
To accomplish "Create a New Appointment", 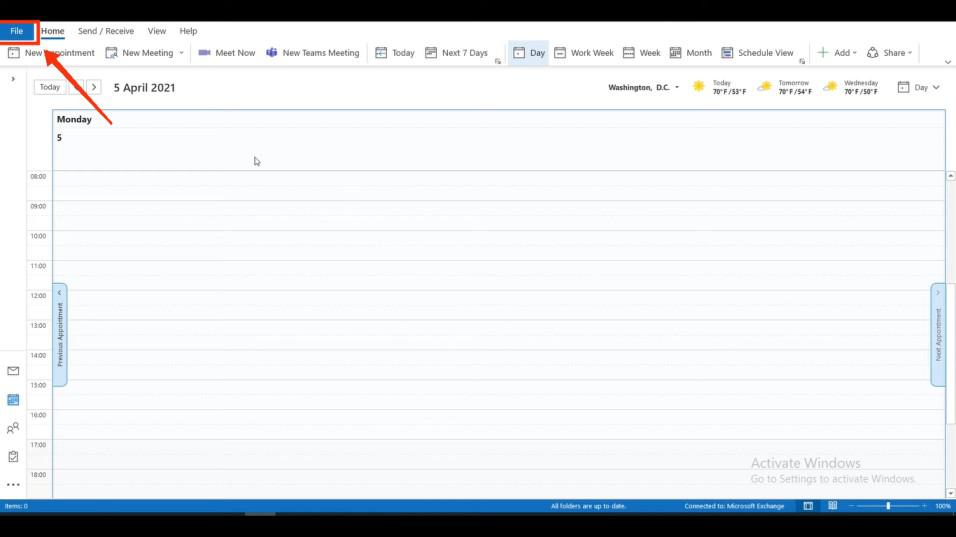I will click(x=51, y=53).
